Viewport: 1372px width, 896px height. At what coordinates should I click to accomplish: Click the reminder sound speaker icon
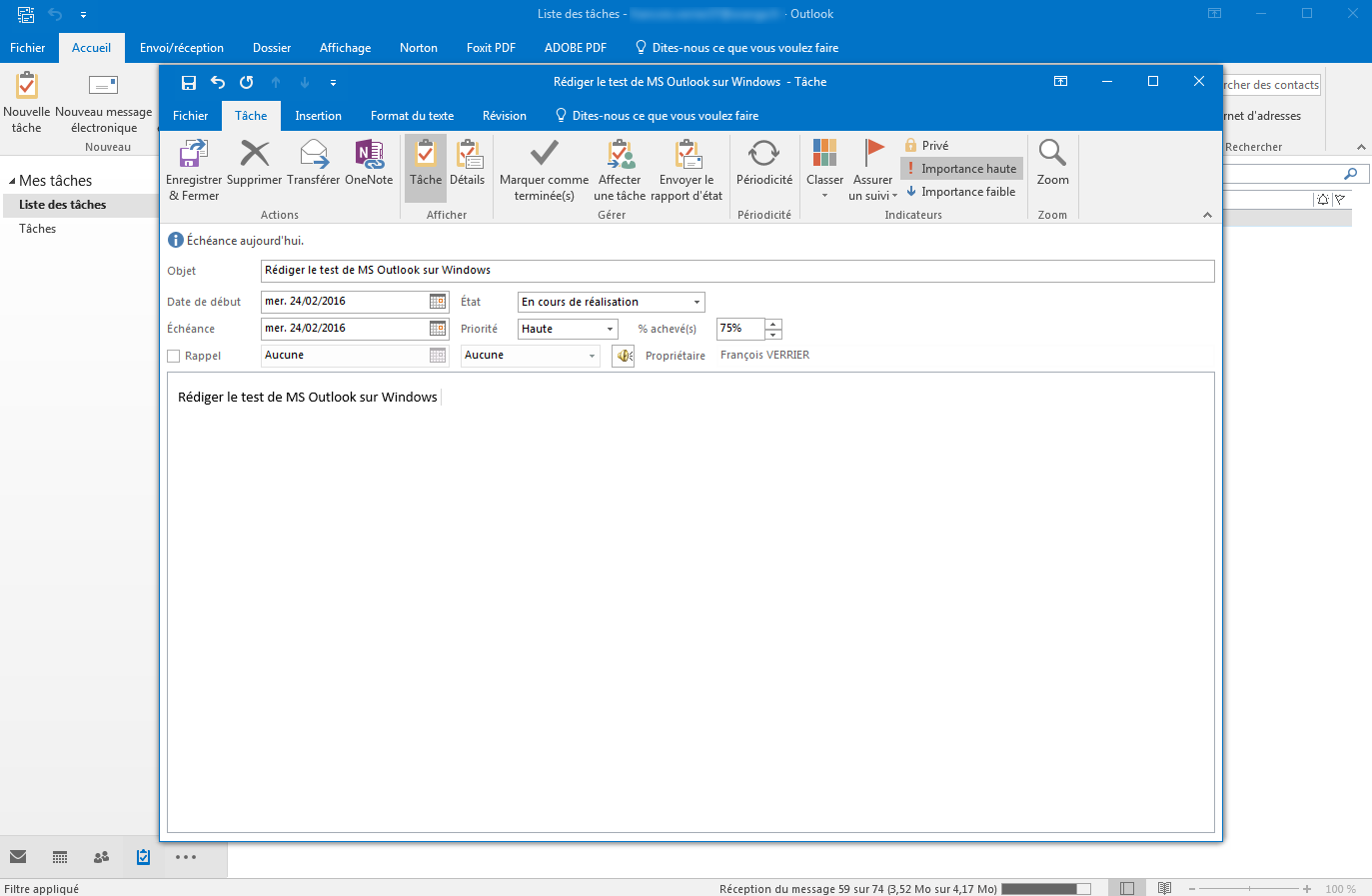pyautogui.click(x=622, y=355)
